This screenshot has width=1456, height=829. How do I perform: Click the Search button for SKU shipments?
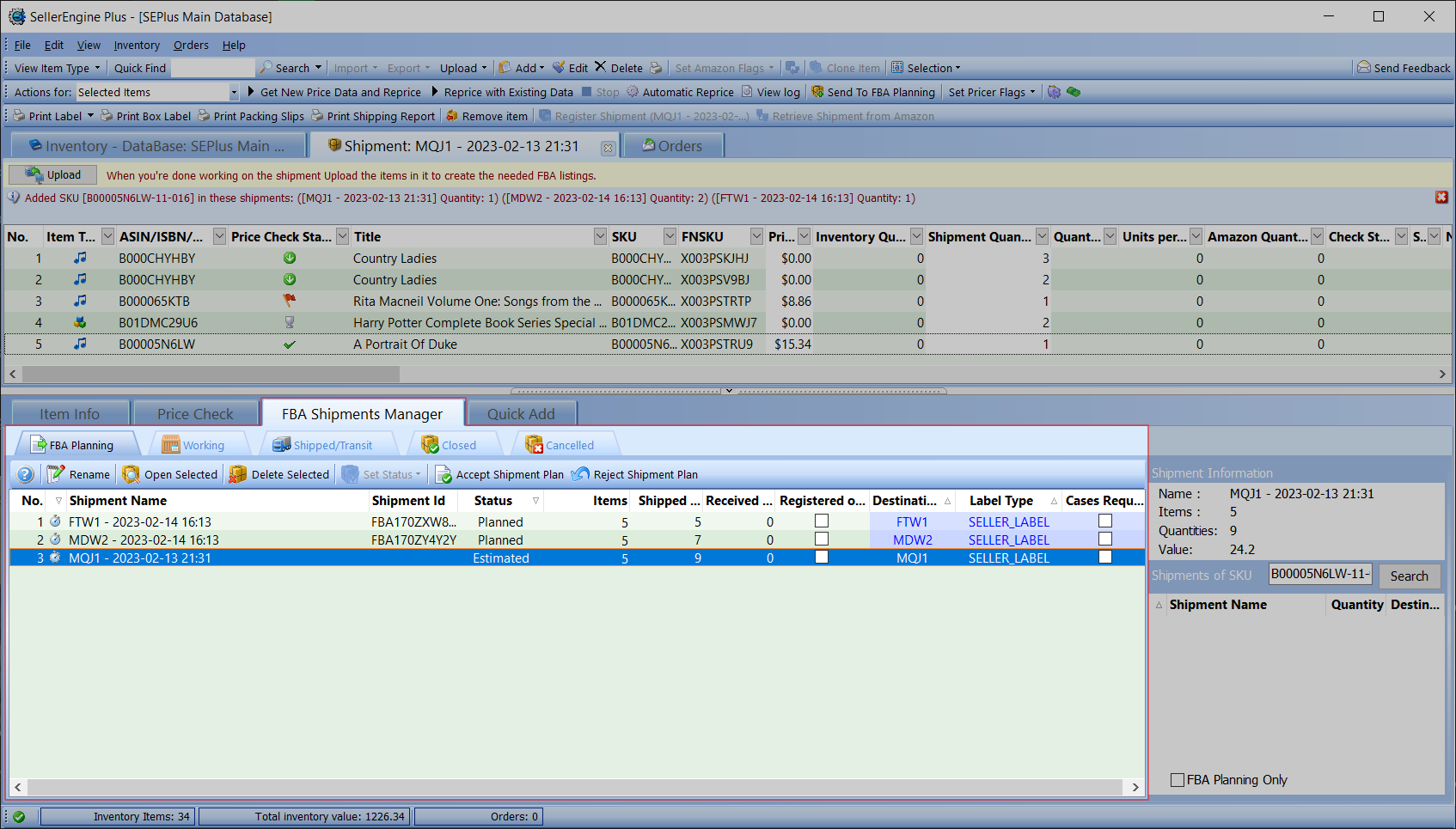pos(1409,576)
